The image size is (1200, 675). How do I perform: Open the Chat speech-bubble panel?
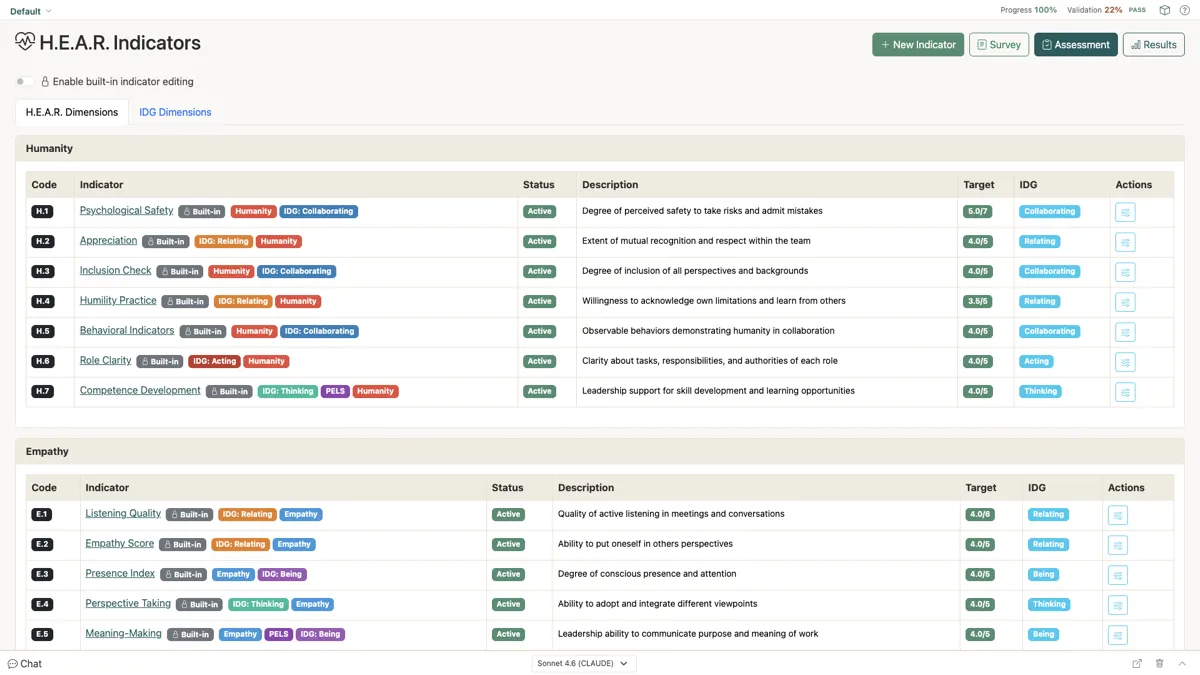25,663
